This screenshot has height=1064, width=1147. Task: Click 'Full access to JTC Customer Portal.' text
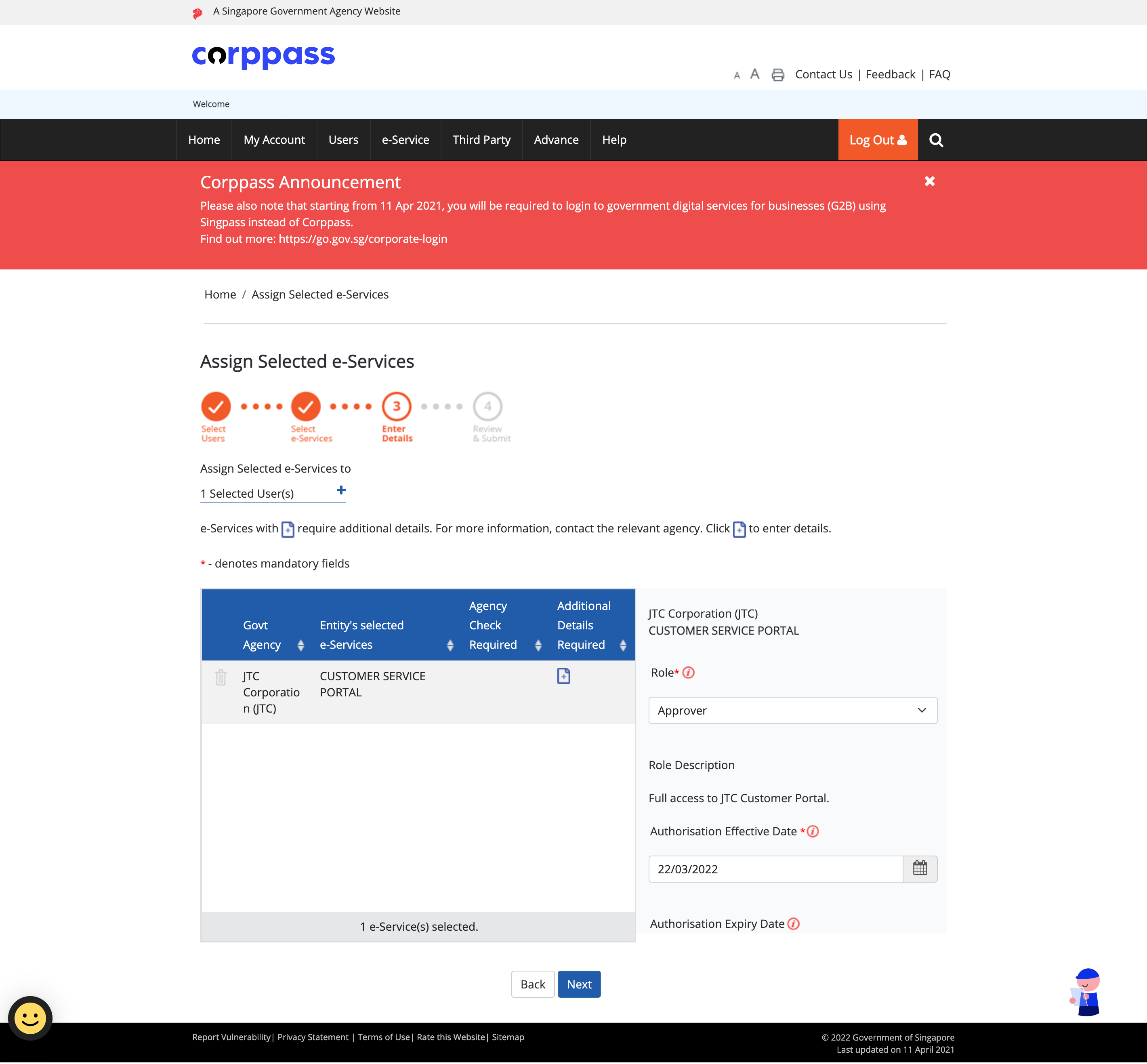coord(738,798)
